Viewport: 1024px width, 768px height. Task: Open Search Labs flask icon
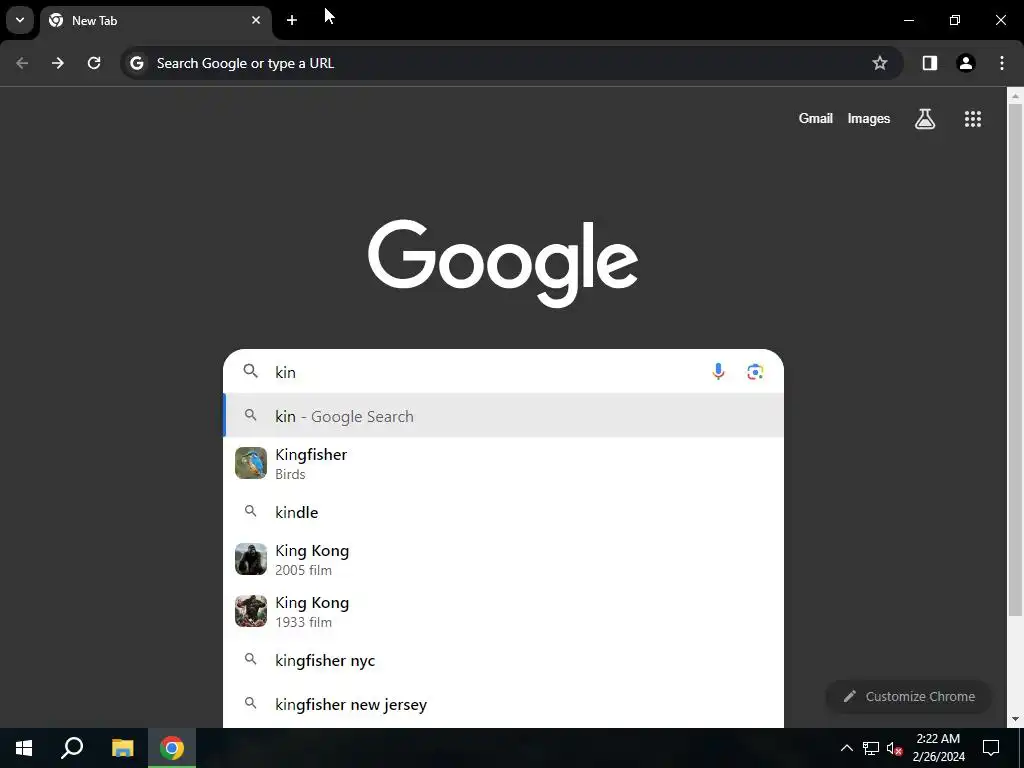pyautogui.click(x=925, y=119)
